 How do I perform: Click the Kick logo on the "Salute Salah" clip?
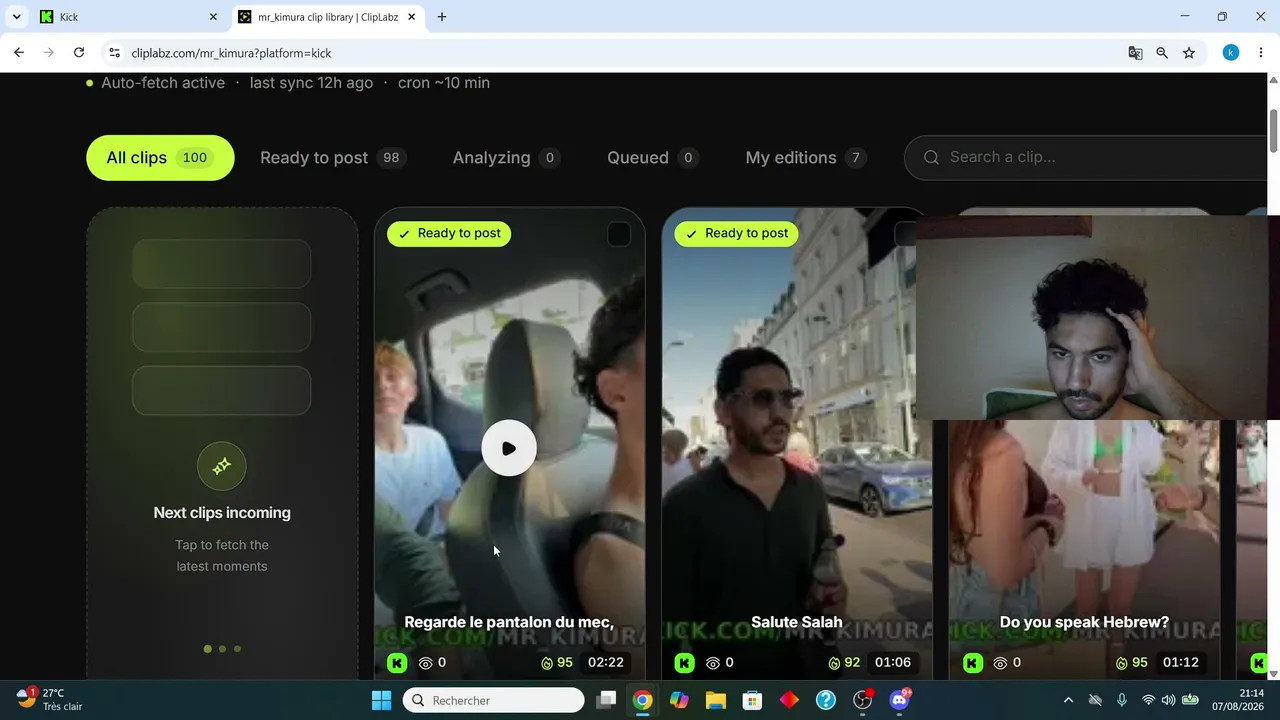coord(684,662)
